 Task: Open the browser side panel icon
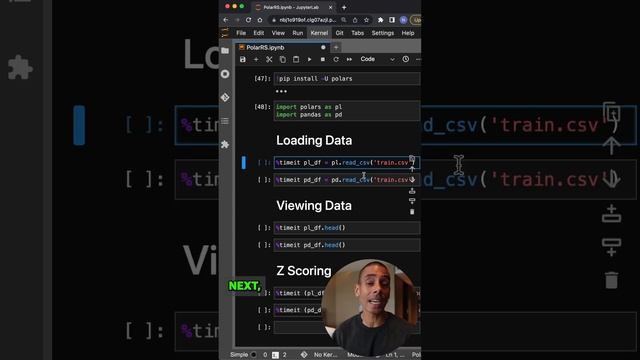pyautogui.click(x=392, y=20)
